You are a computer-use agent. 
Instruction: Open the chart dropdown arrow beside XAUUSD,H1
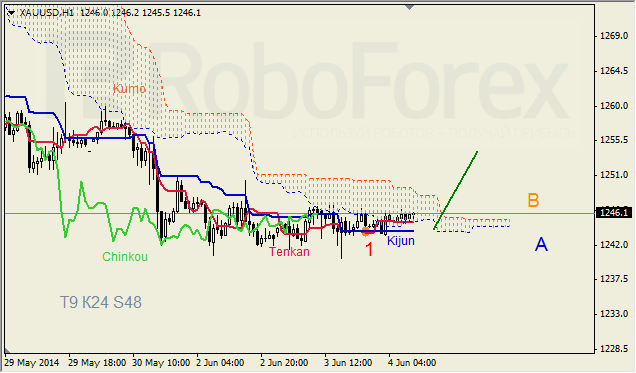coord(11,13)
